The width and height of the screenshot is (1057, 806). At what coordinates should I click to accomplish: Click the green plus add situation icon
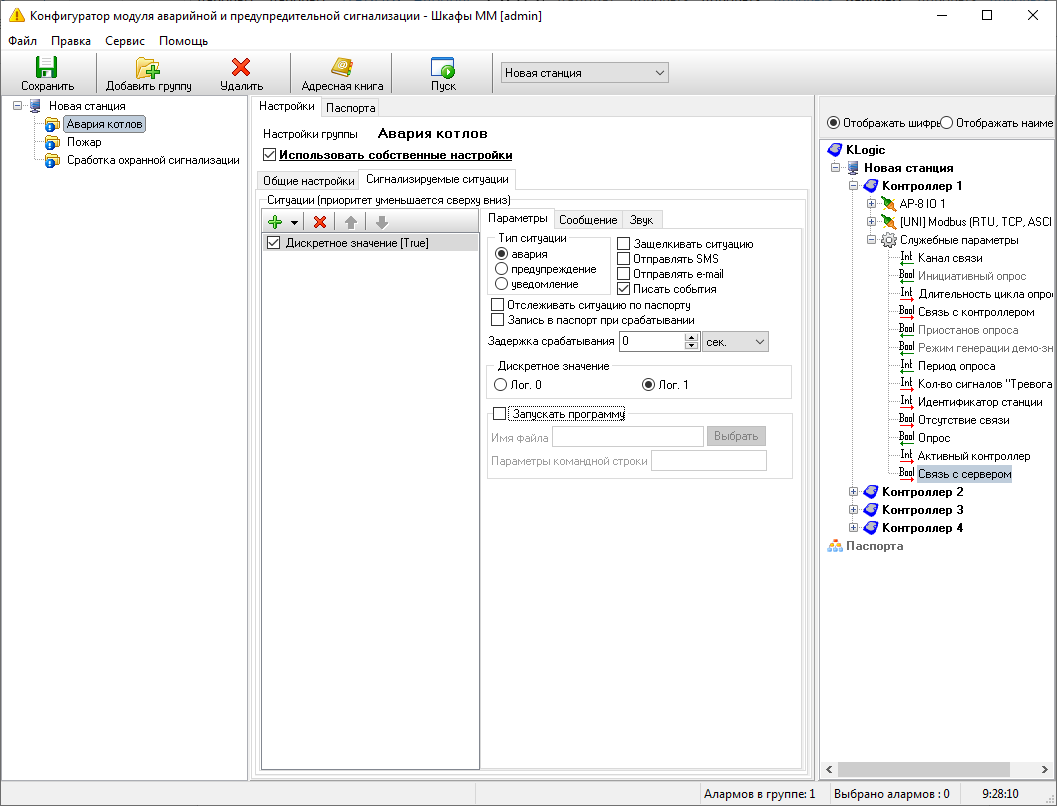click(276, 222)
